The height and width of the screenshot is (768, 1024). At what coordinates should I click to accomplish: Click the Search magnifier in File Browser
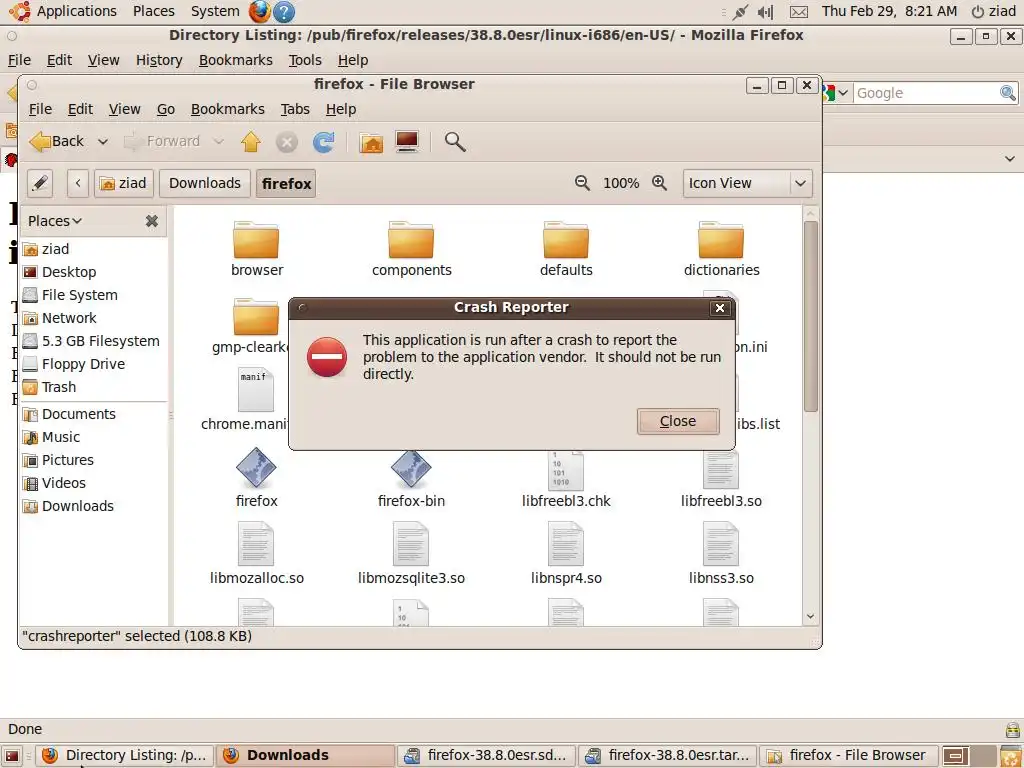(455, 141)
